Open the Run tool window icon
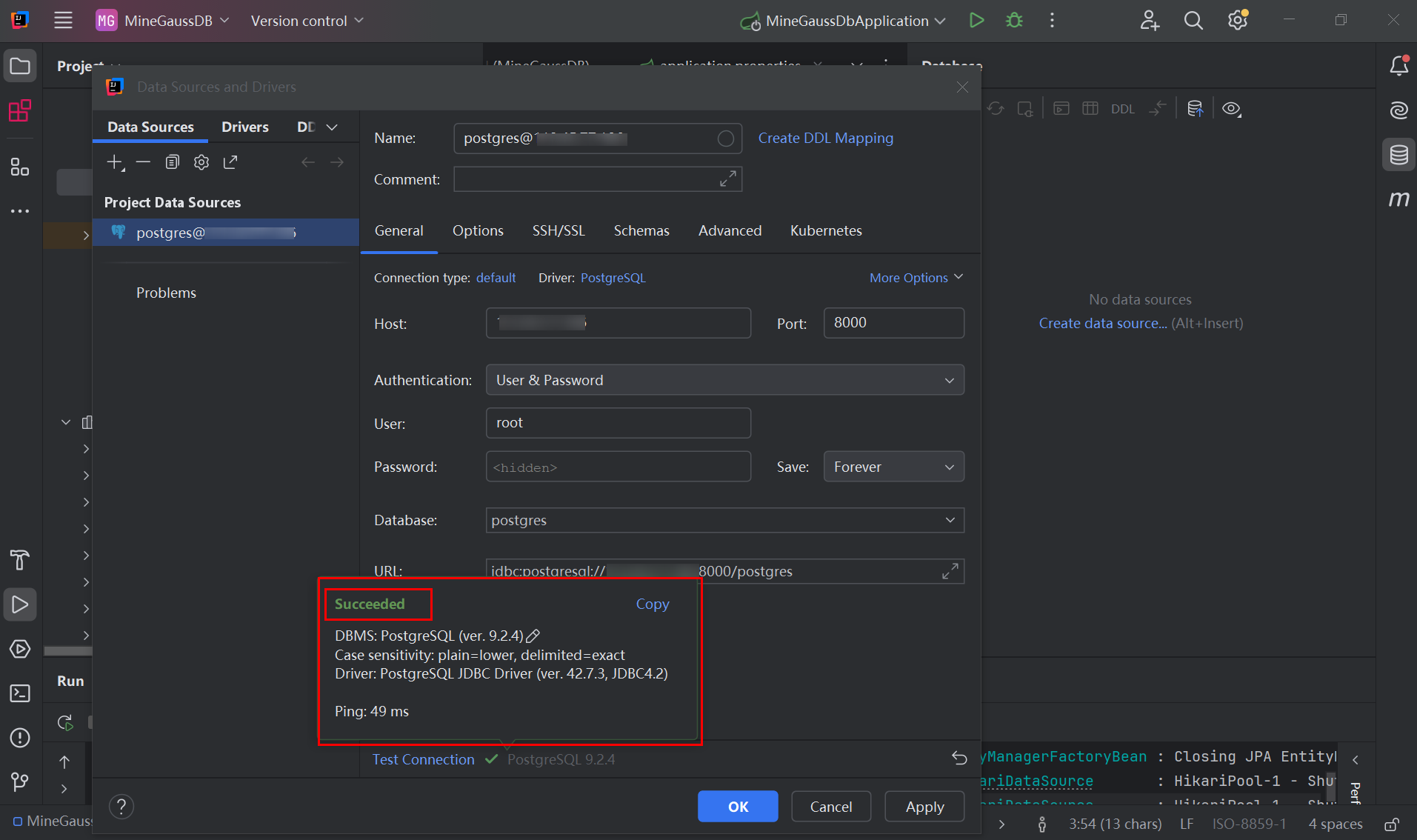 tap(20, 604)
